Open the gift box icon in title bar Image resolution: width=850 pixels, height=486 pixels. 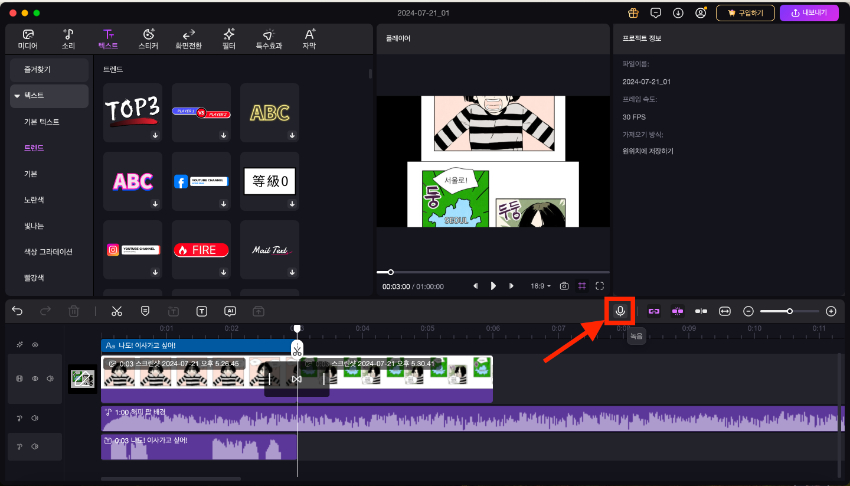tap(633, 13)
